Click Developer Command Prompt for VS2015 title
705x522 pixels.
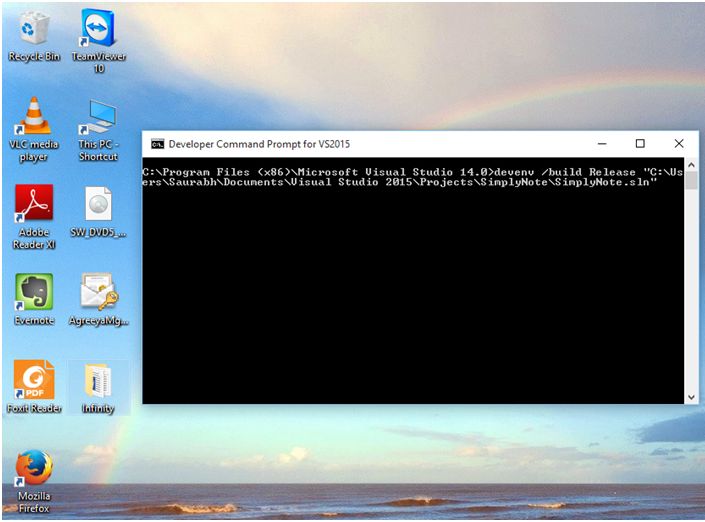(x=259, y=144)
